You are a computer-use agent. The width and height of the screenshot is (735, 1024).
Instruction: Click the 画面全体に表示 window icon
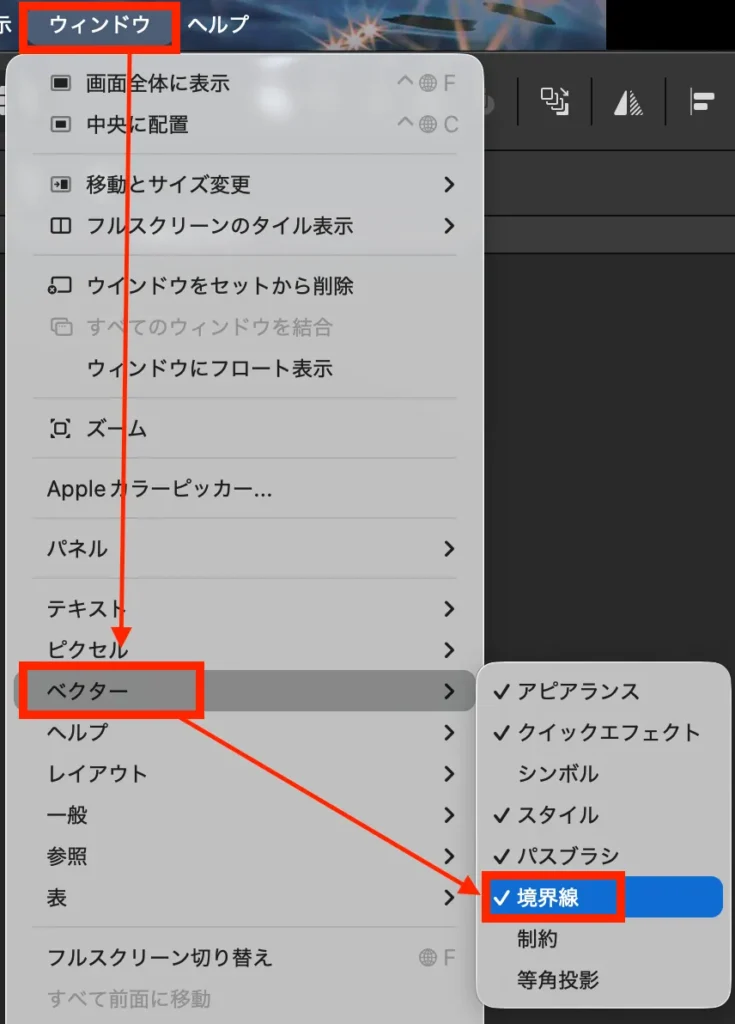61,83
